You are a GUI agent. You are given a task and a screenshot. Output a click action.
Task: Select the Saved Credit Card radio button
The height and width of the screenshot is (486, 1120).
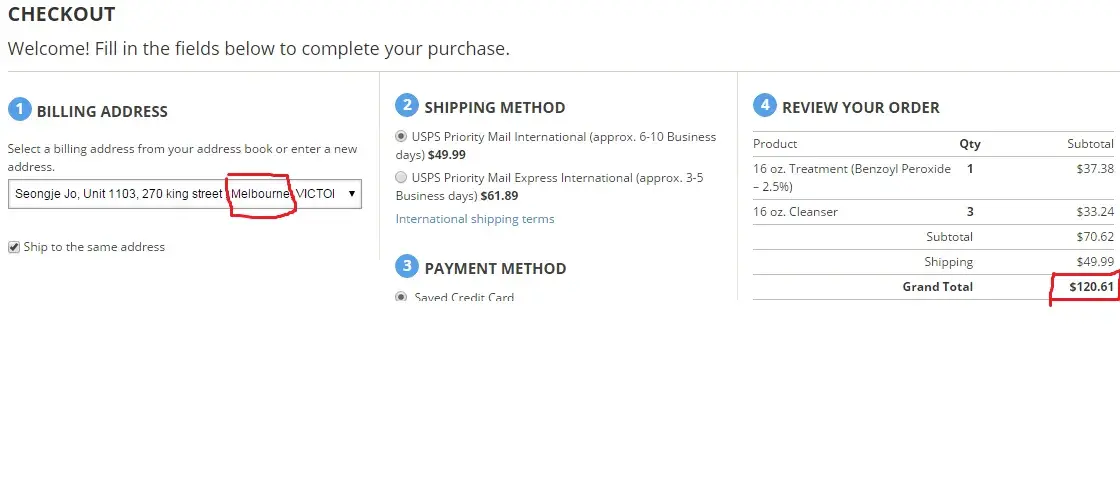pyautogui.click(x=401, y=297)
